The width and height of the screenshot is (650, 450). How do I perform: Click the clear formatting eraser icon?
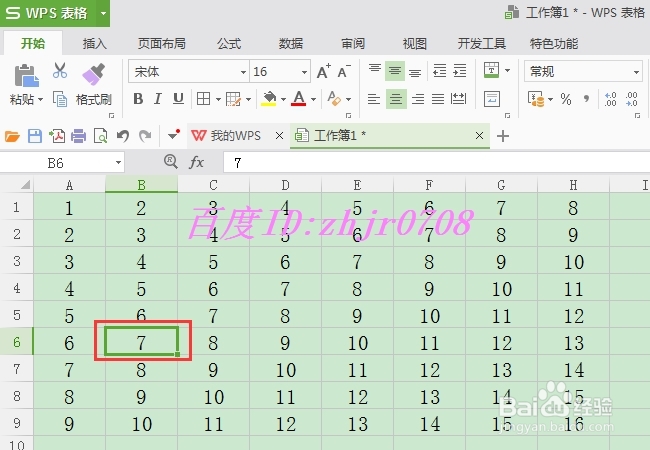click(x=334, y=99)
